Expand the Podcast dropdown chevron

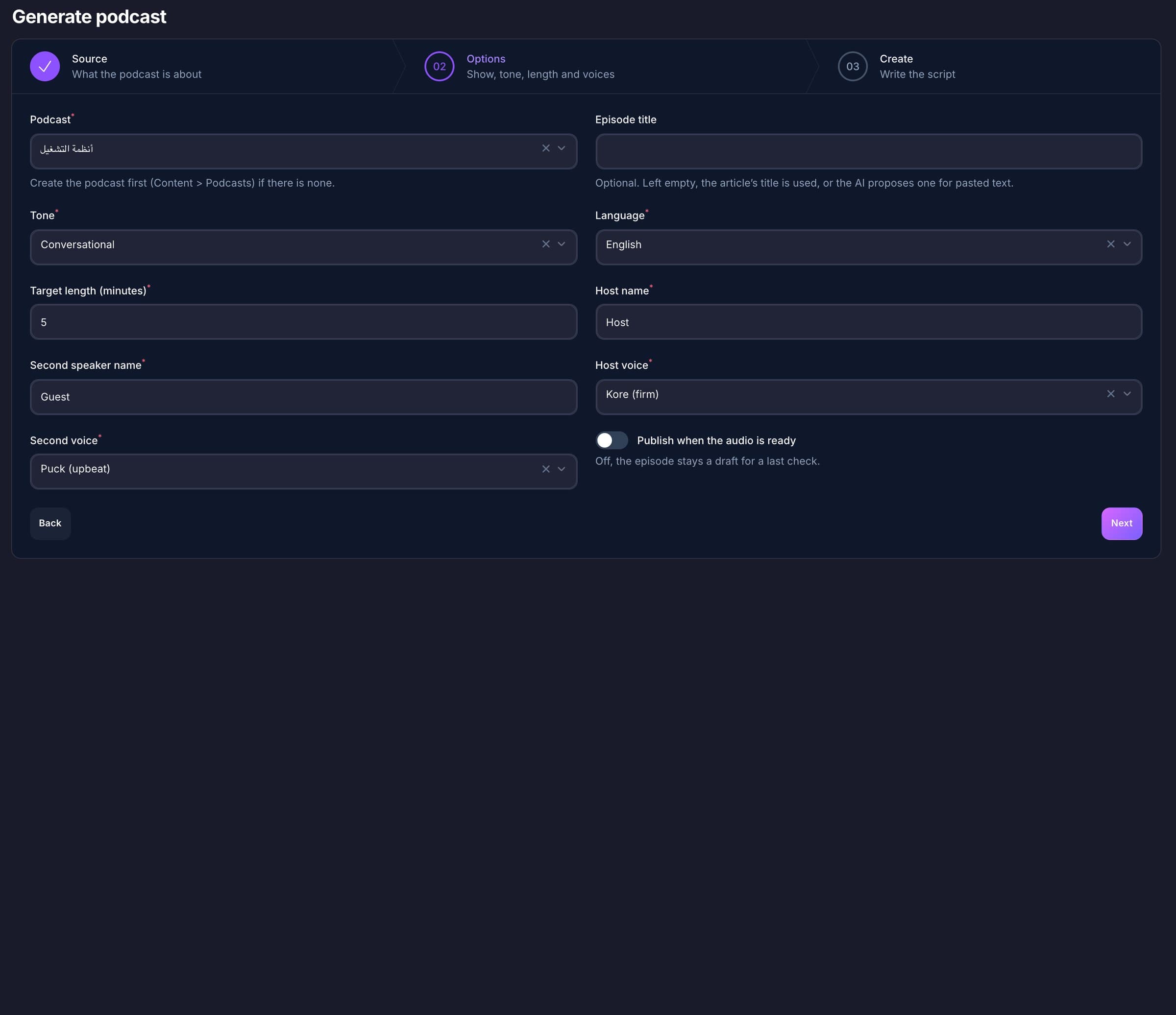coord(562,148)
